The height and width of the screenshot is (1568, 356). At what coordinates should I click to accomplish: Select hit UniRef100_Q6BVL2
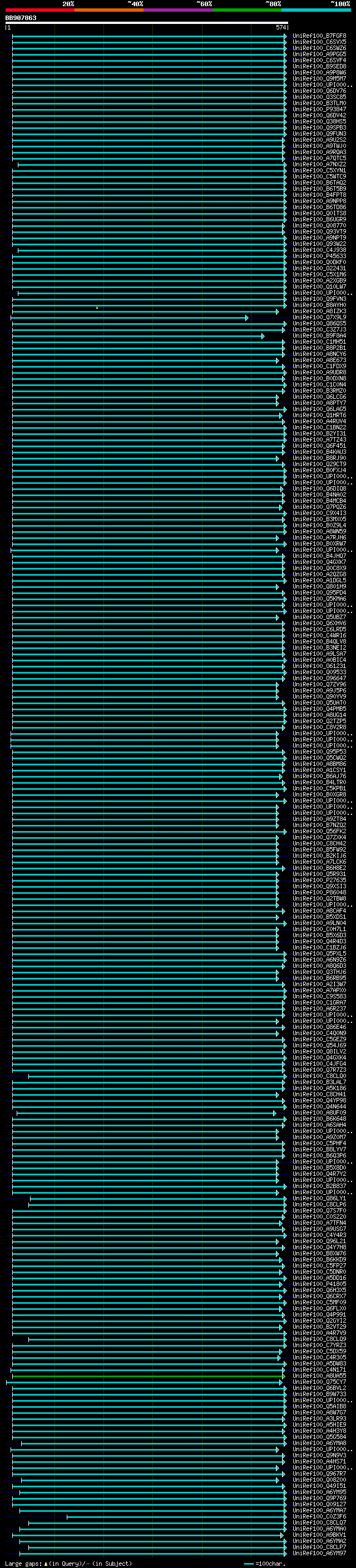(x=319, y=1388)
